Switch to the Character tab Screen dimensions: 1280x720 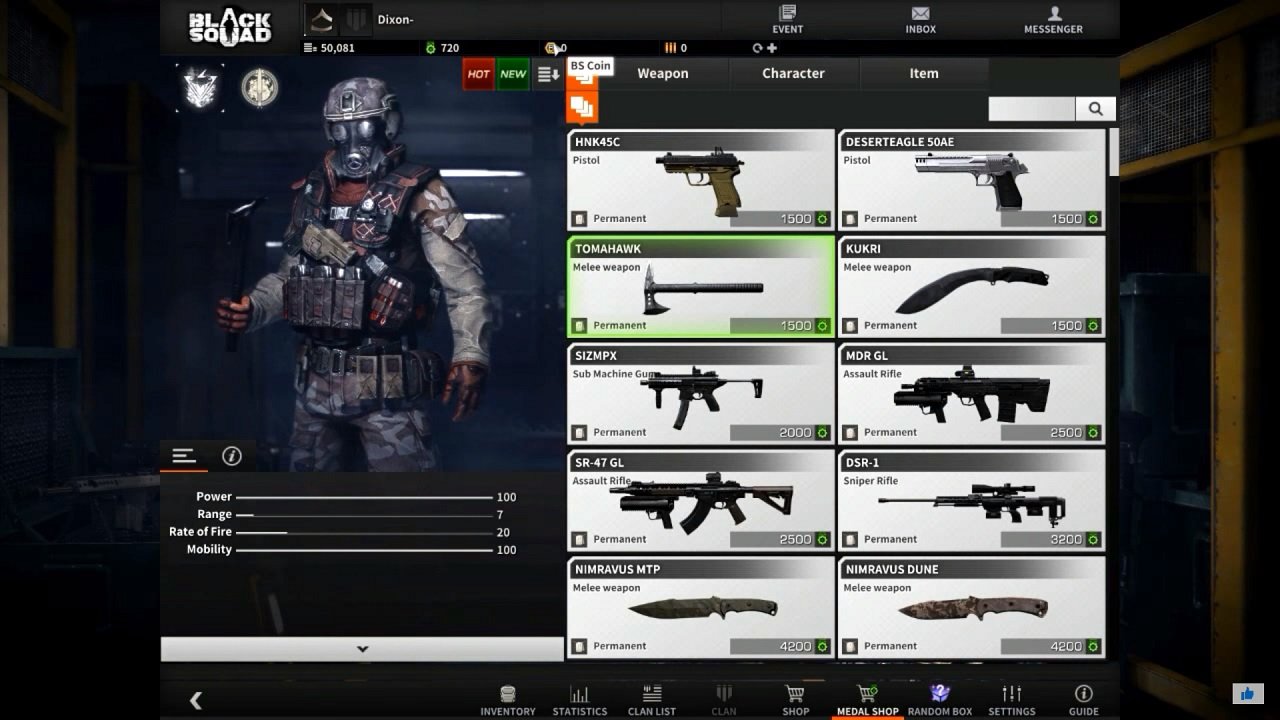(x=793, y=73)
